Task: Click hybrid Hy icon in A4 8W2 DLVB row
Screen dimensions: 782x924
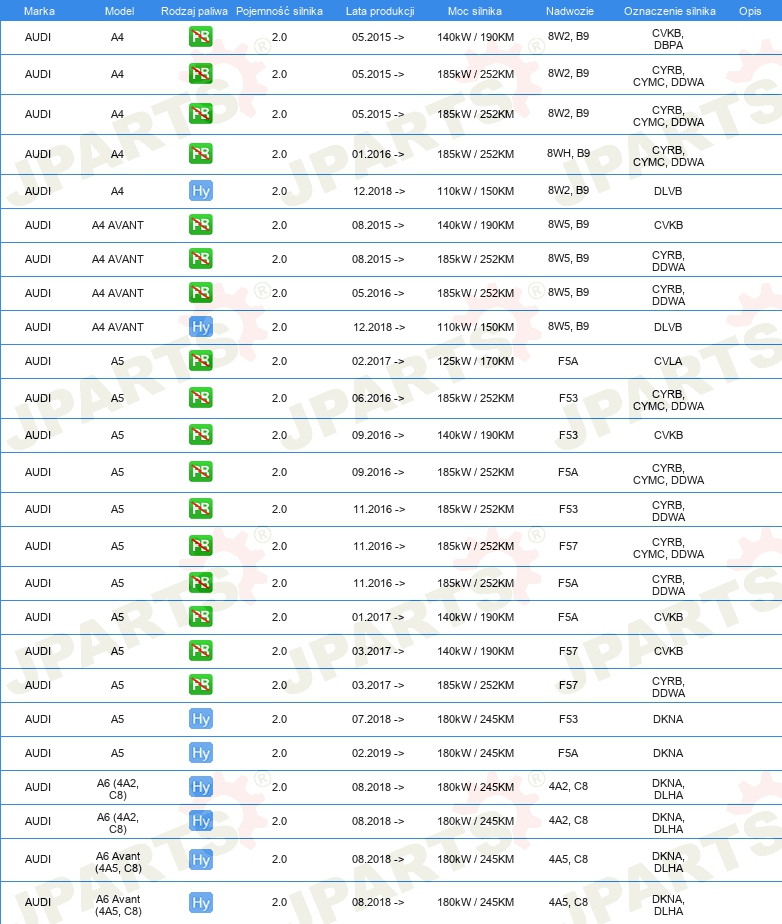Action: [x=200, y=191]
